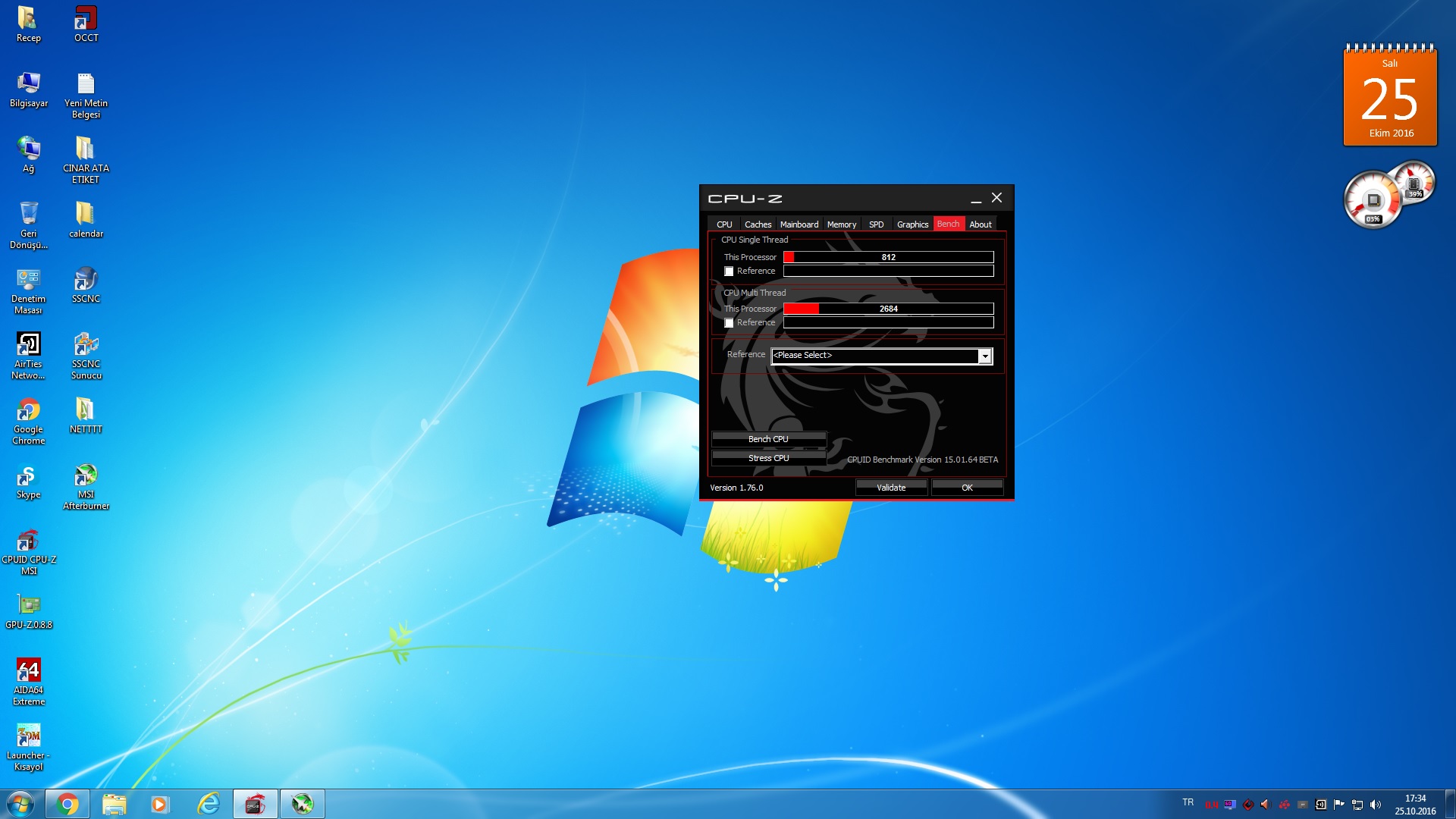
Task: Click the volume speaker tray icon
Action: [x=1376, y=805]
